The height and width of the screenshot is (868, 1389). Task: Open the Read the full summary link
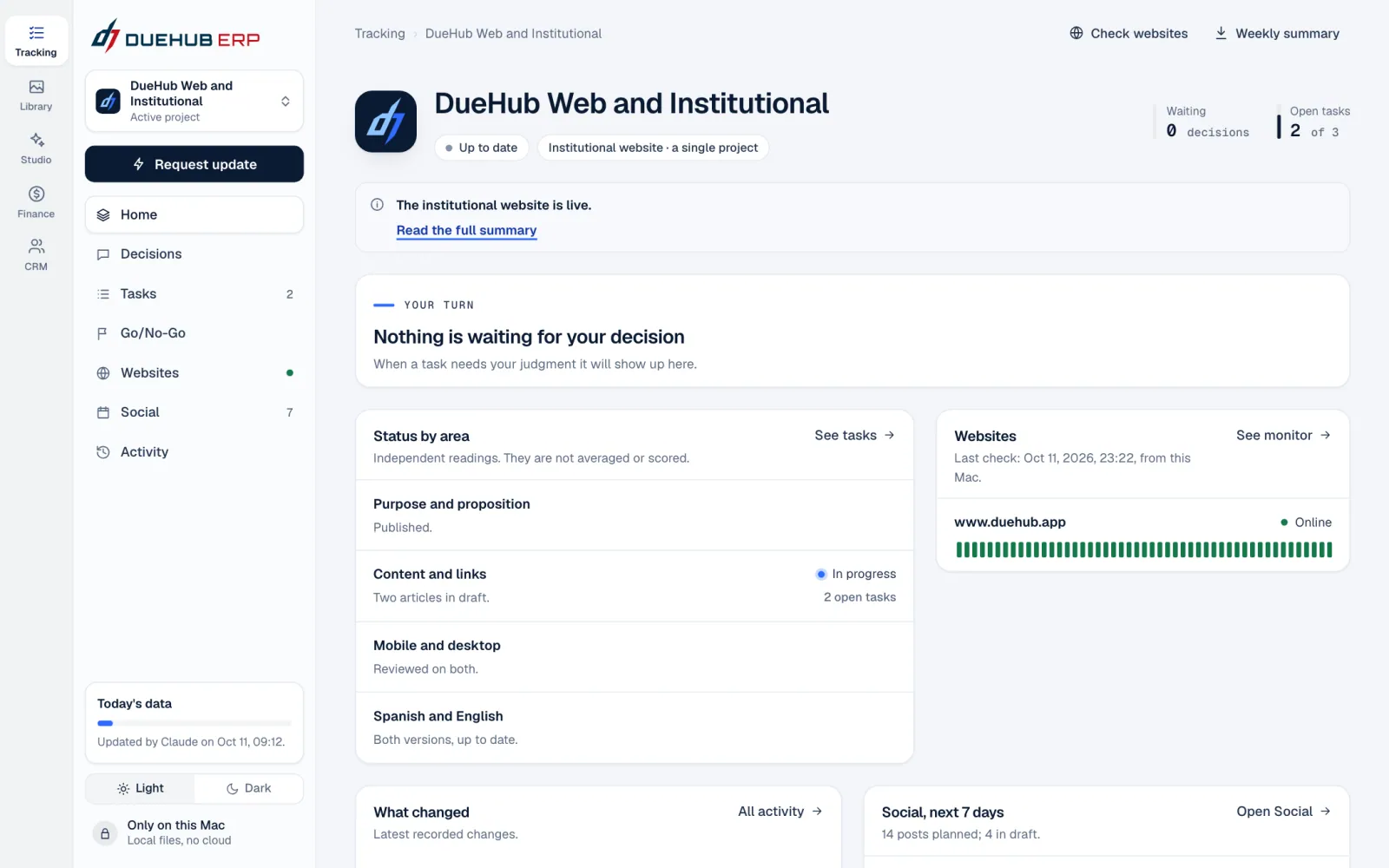[x=466, y=230]
